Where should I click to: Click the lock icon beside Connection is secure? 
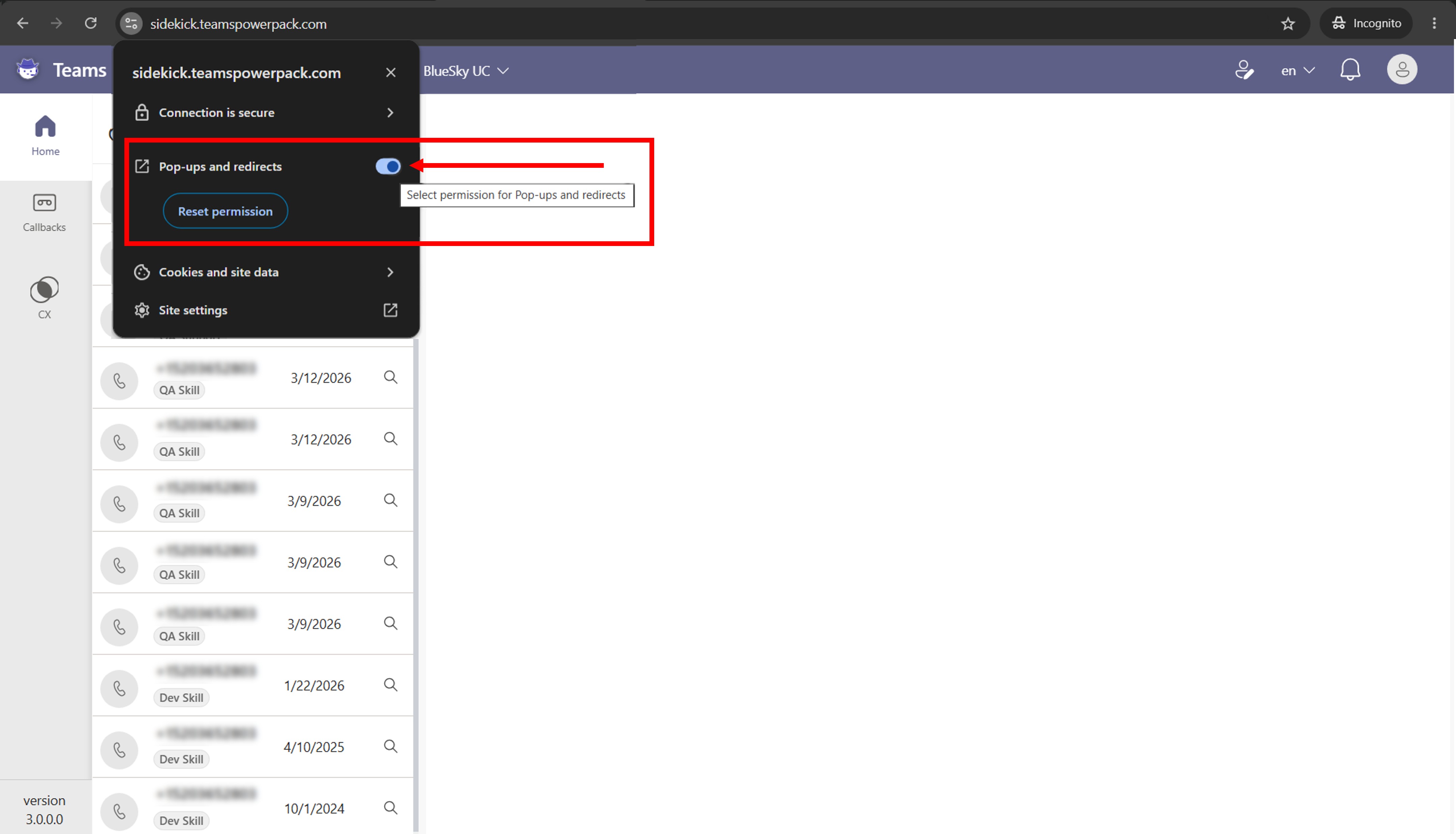coord(142,113)
